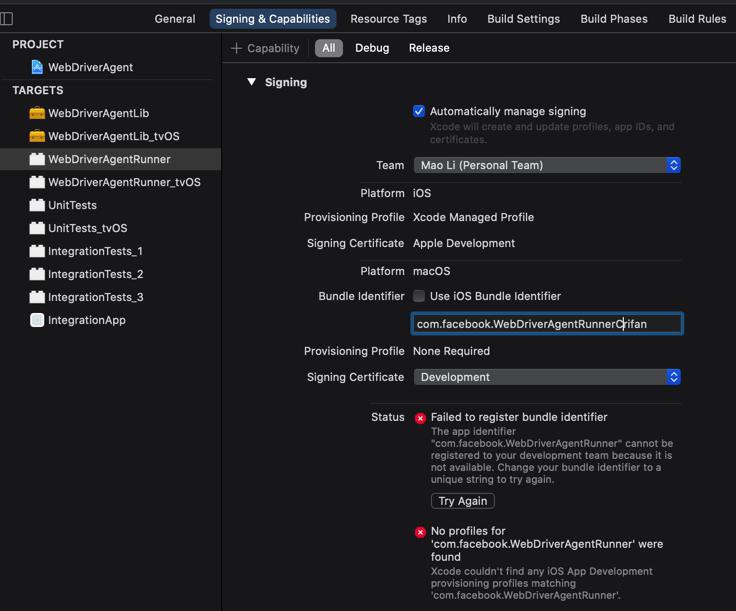The height and width of the screenshot is (611, 736).
Task: Select WebDriverAgentRunner_tvOS target name
Action: [124, 182]
